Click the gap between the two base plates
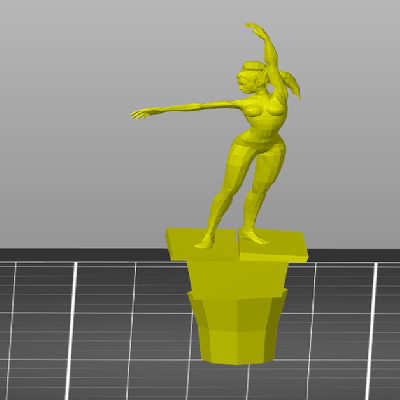Screen dimensions: 400x400 point(238,242)
